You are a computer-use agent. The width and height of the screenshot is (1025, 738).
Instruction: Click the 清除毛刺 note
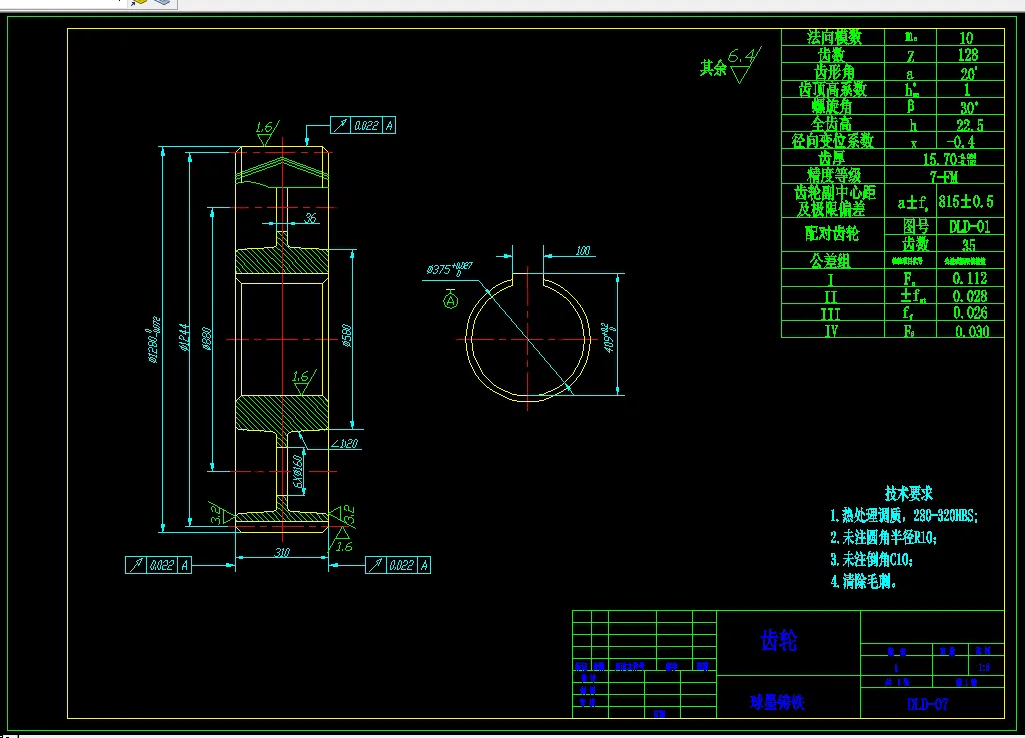pos(863,581)
